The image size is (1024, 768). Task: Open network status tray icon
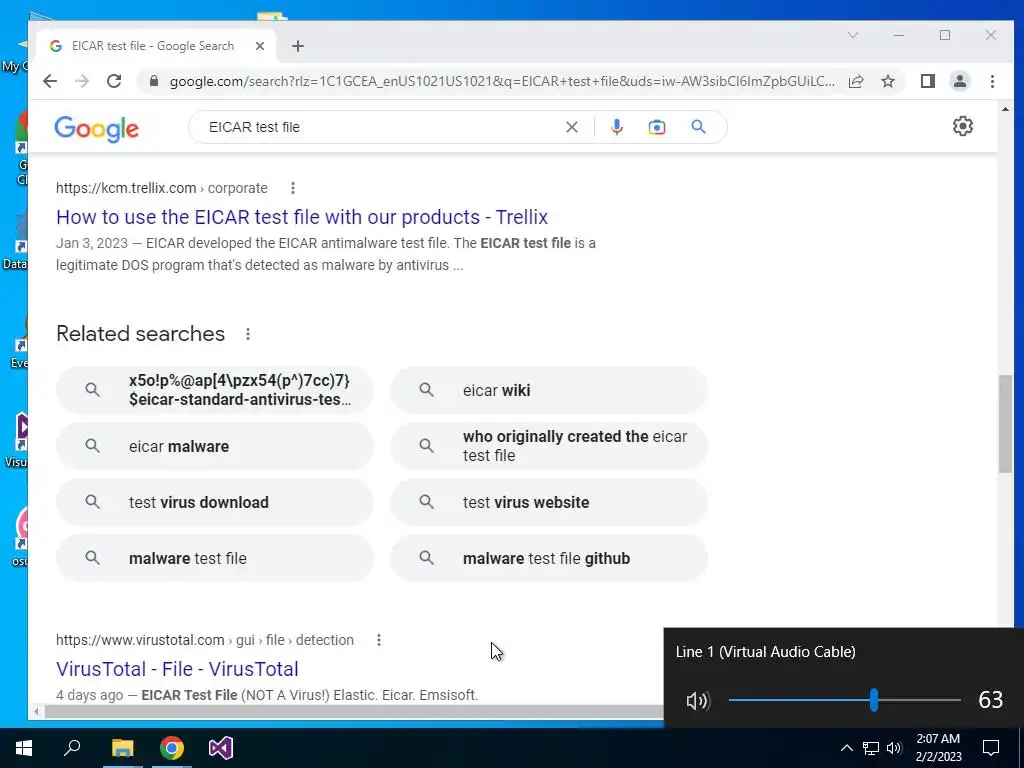(x=871, y=748)
